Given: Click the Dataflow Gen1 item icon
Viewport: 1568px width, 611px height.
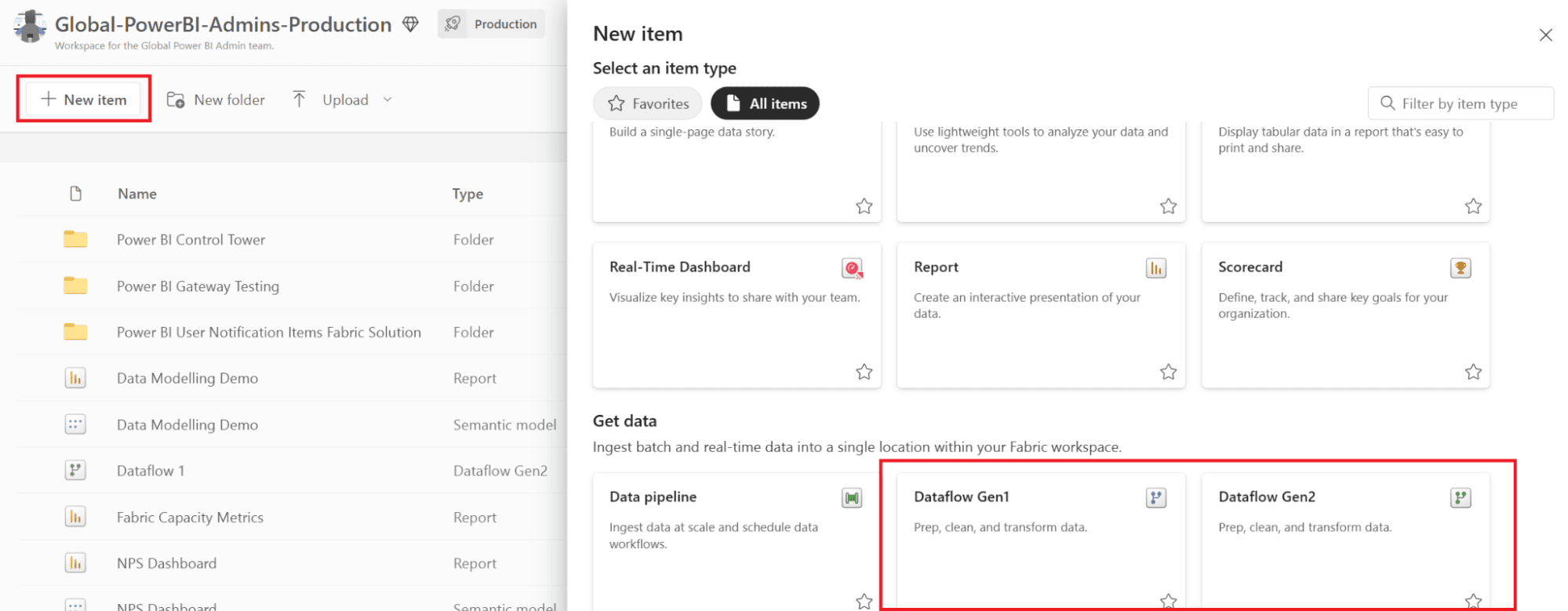Looking at the screenshot, I should pyautogui.click(x=1156, y=498).
